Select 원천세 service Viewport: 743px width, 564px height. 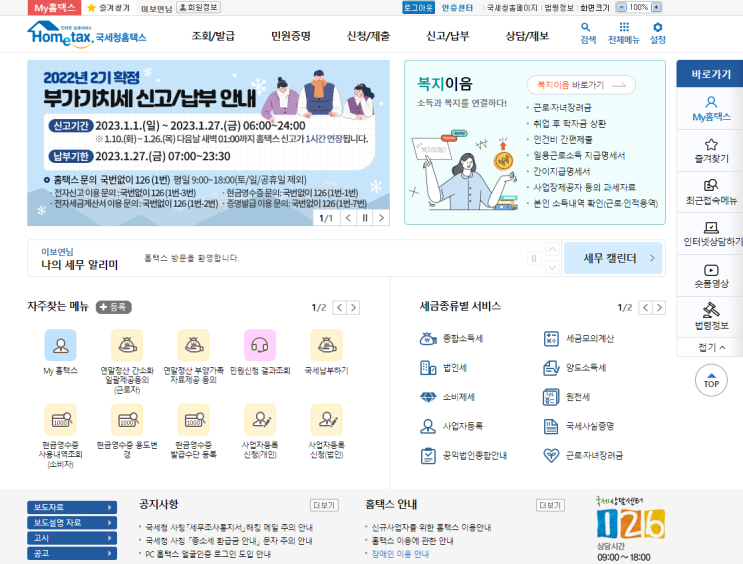(x=566, y=397)
